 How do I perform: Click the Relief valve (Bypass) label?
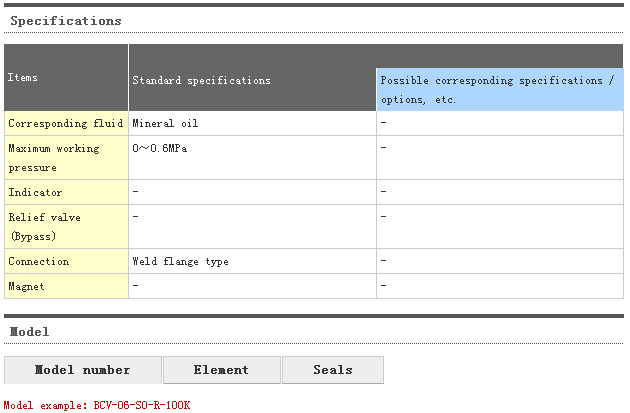pos(45,226)
